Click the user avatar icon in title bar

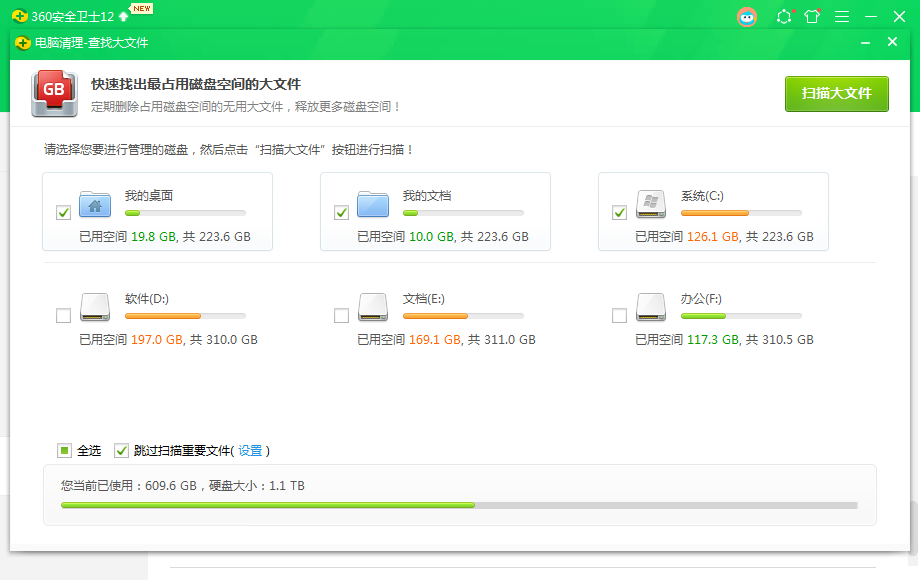(x=747, y=17)
